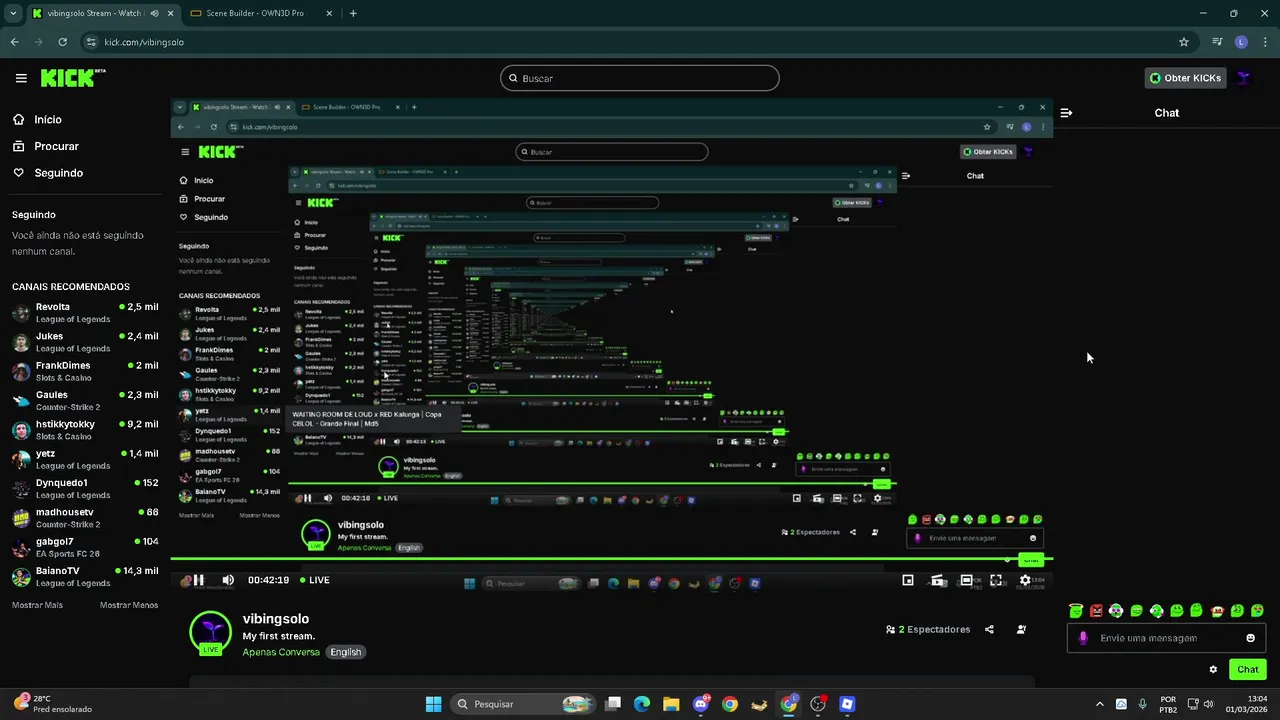
Task: Focus Envie uma mensagem field
Action: [x=1167, y=638]
